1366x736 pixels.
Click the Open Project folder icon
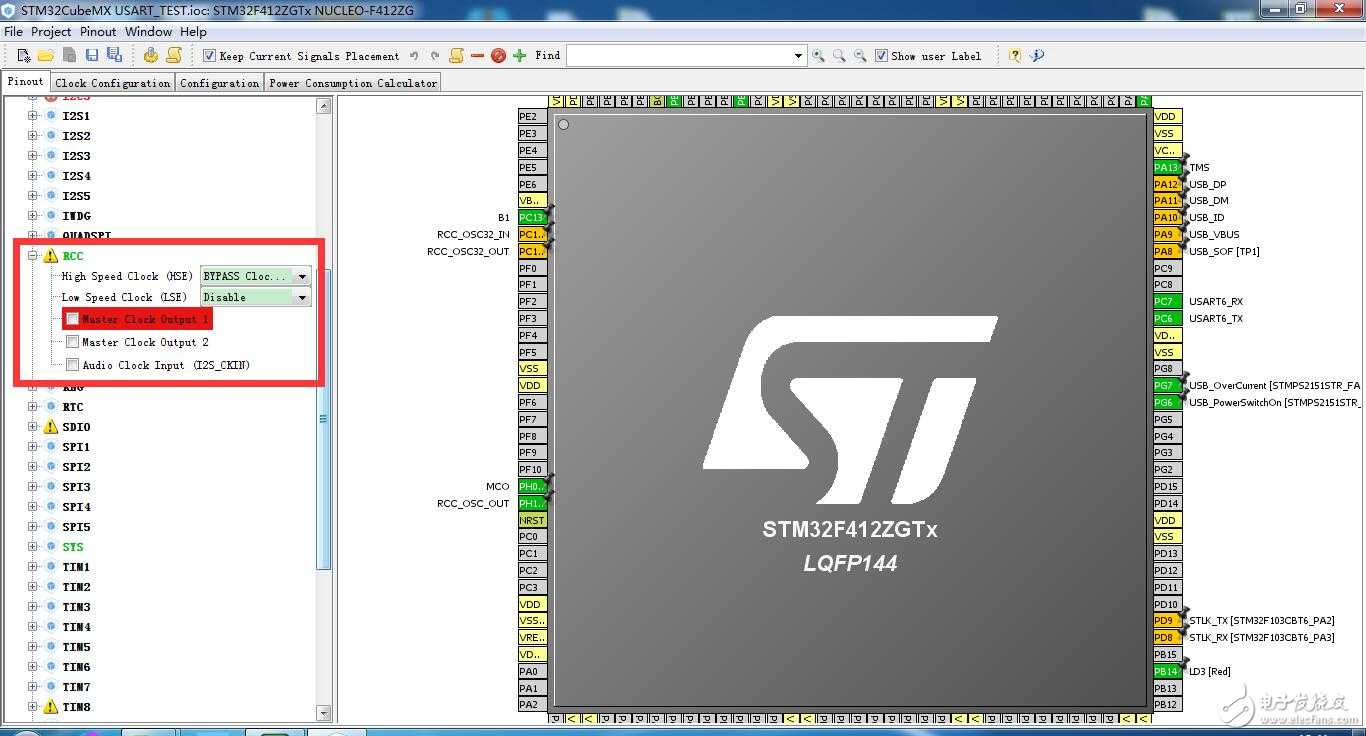pos(46,56)
